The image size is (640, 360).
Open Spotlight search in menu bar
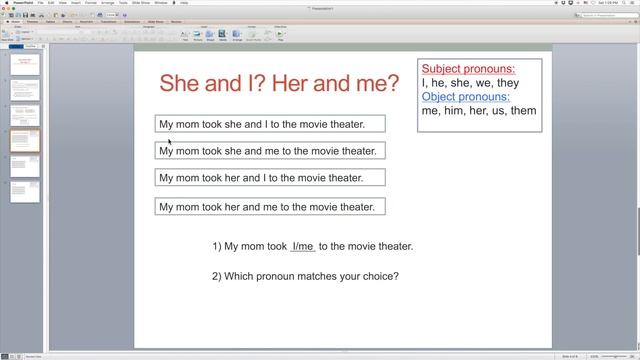(x=624, y=3)
